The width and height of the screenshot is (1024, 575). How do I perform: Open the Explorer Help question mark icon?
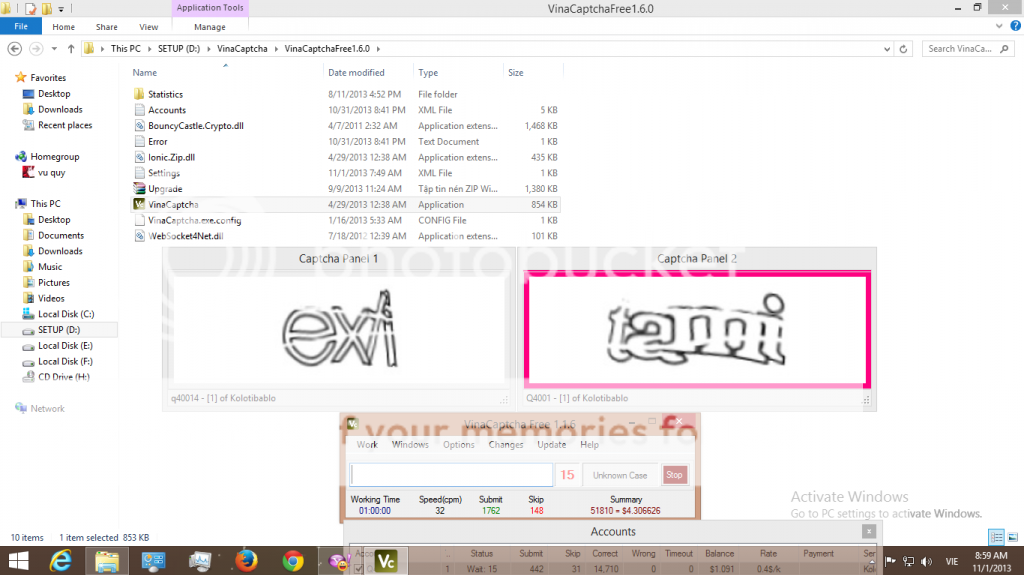click(x=1014, y=27)
